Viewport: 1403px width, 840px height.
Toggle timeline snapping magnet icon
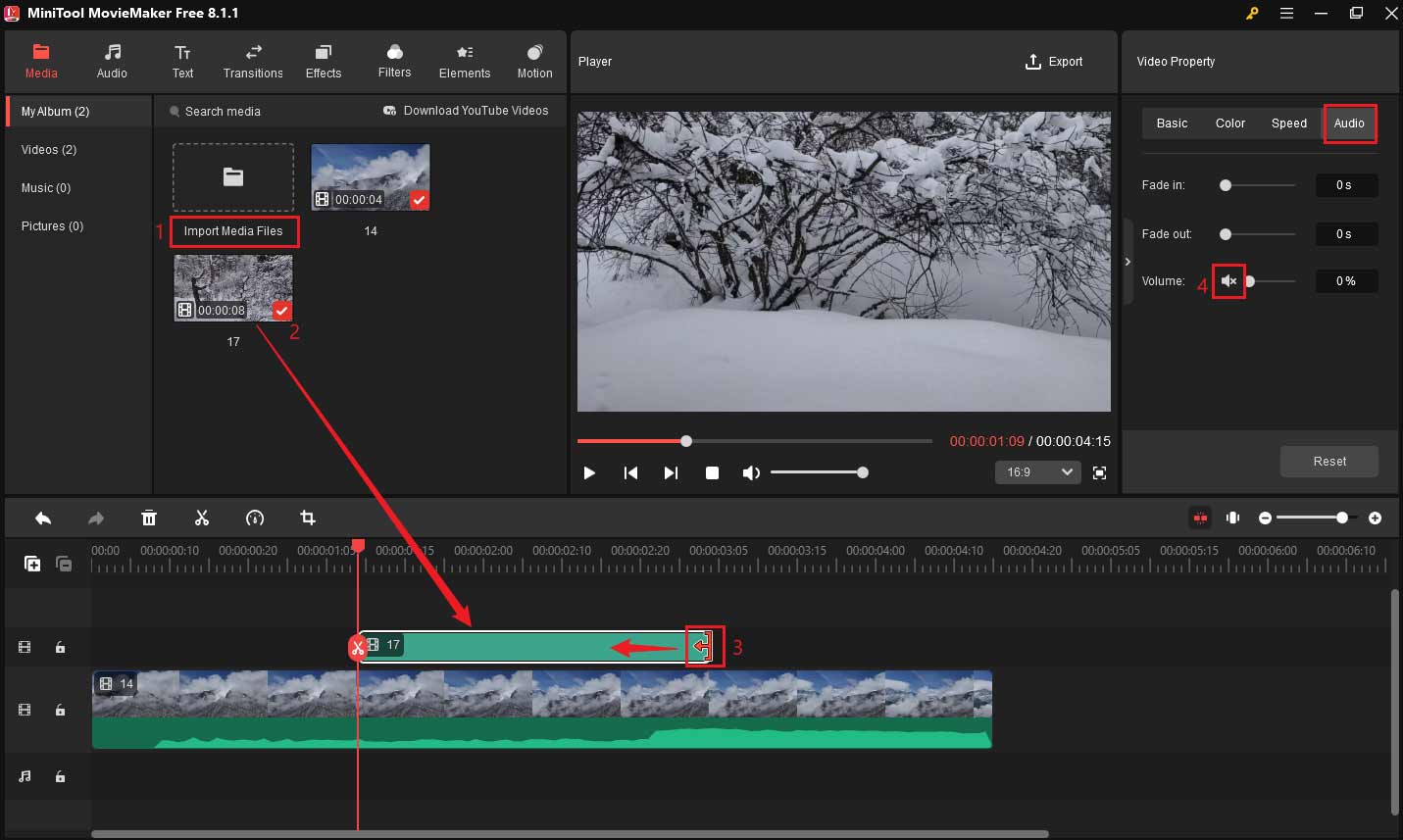(x=1200, y=518)
